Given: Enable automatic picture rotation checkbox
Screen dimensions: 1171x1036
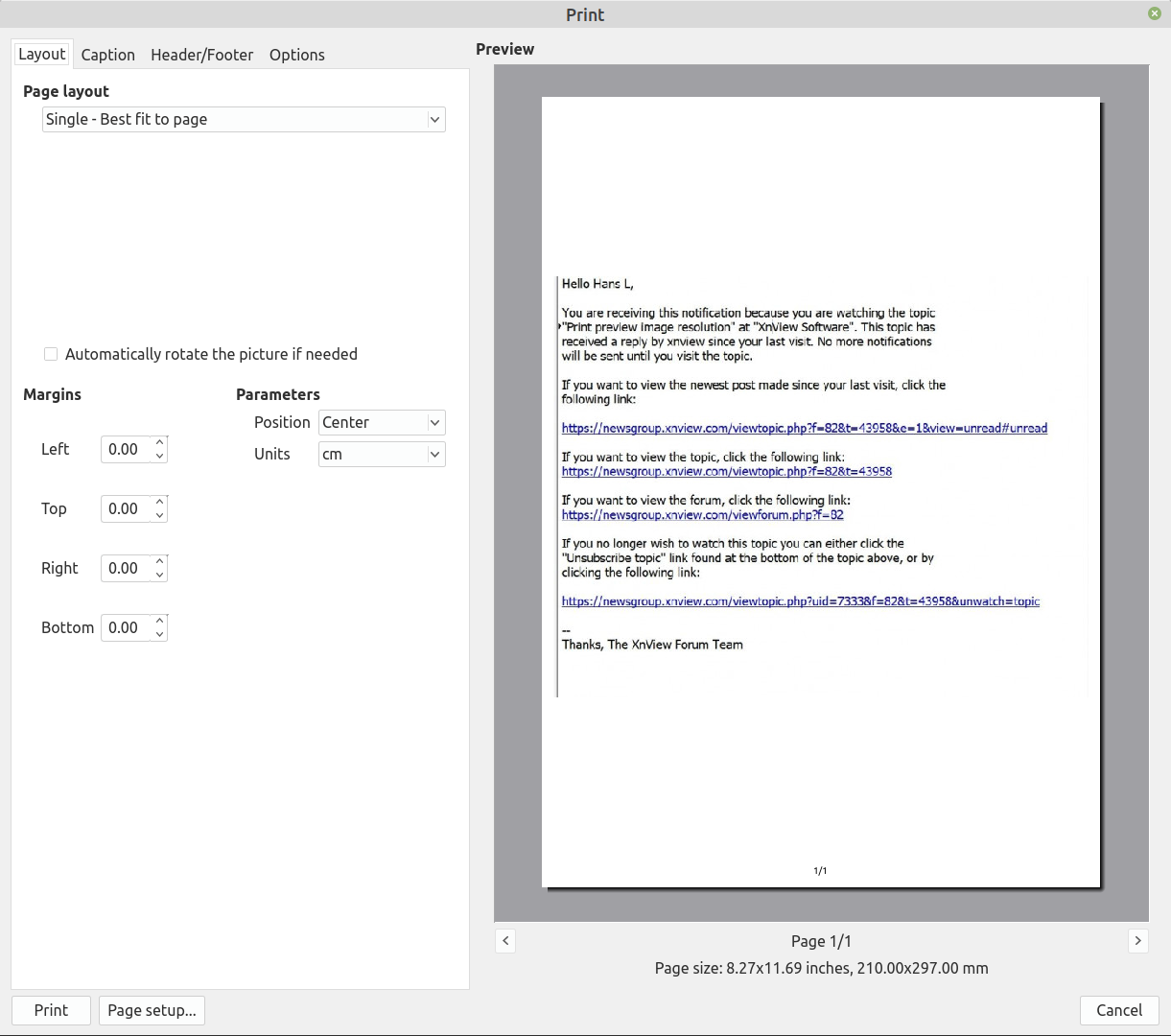Looking at the screenshot, I should pyautogui.click(x=51, y=354).
